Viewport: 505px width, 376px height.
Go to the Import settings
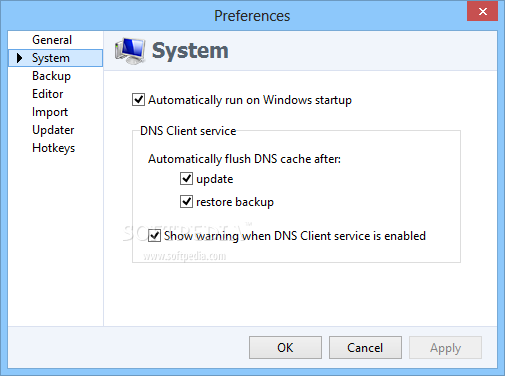pos(50,112)
